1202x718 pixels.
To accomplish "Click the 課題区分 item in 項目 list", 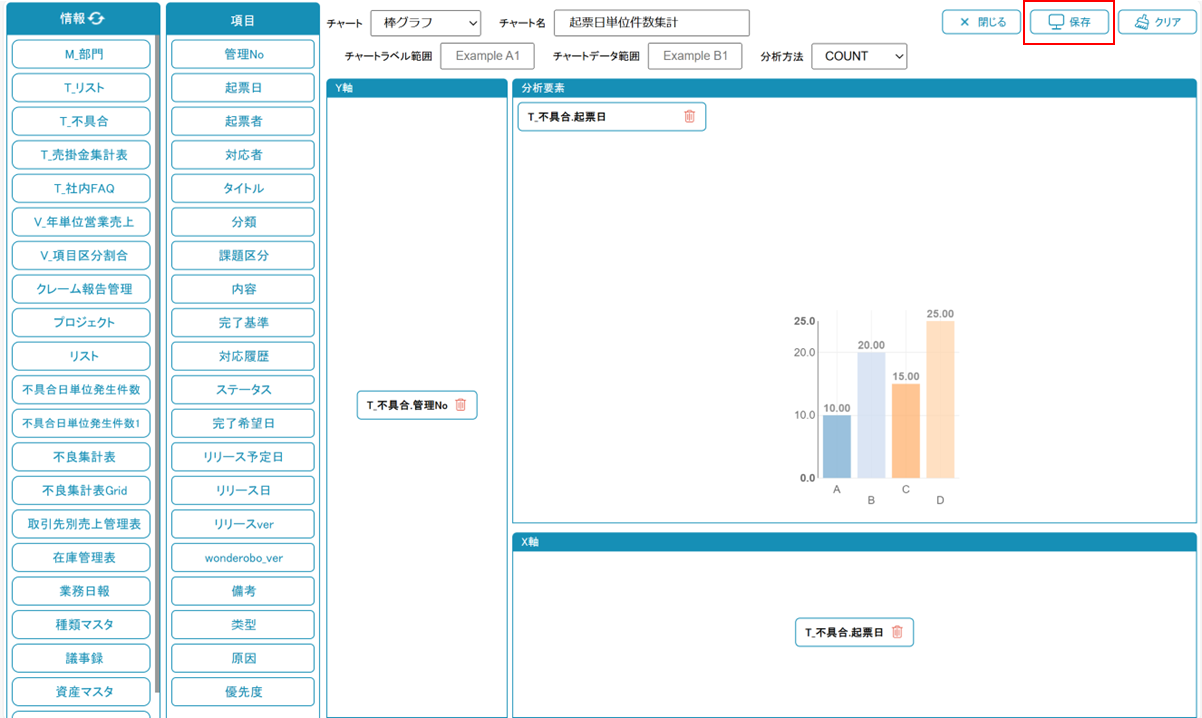I will click(243, 255).
